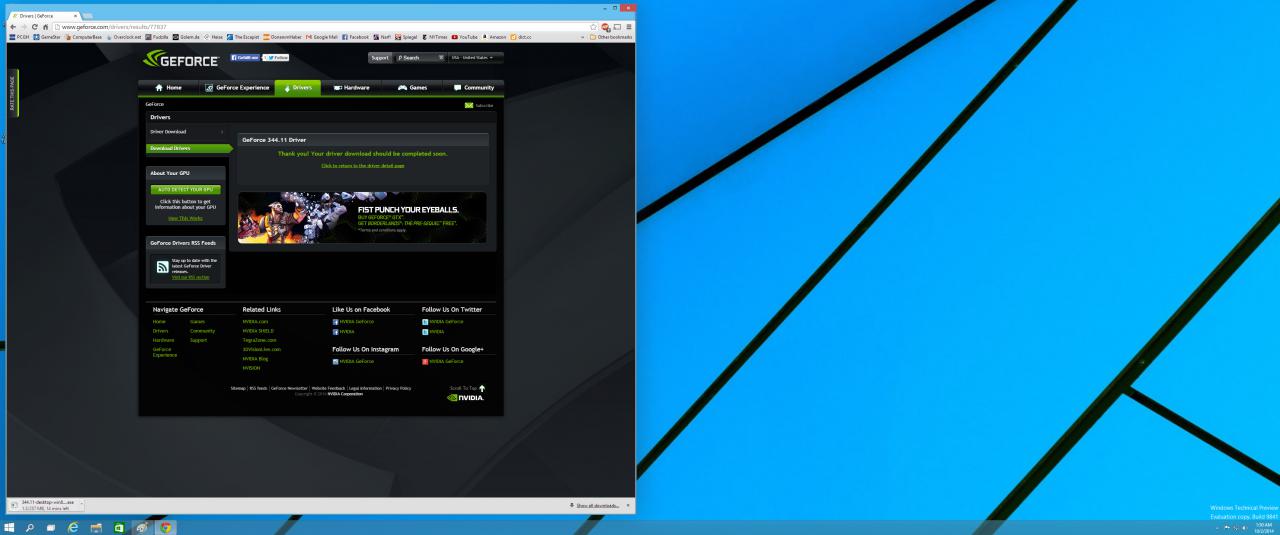
Task: Click the NVIDIA GeForce Facebook icon in the footer
Action: (335, 322)
